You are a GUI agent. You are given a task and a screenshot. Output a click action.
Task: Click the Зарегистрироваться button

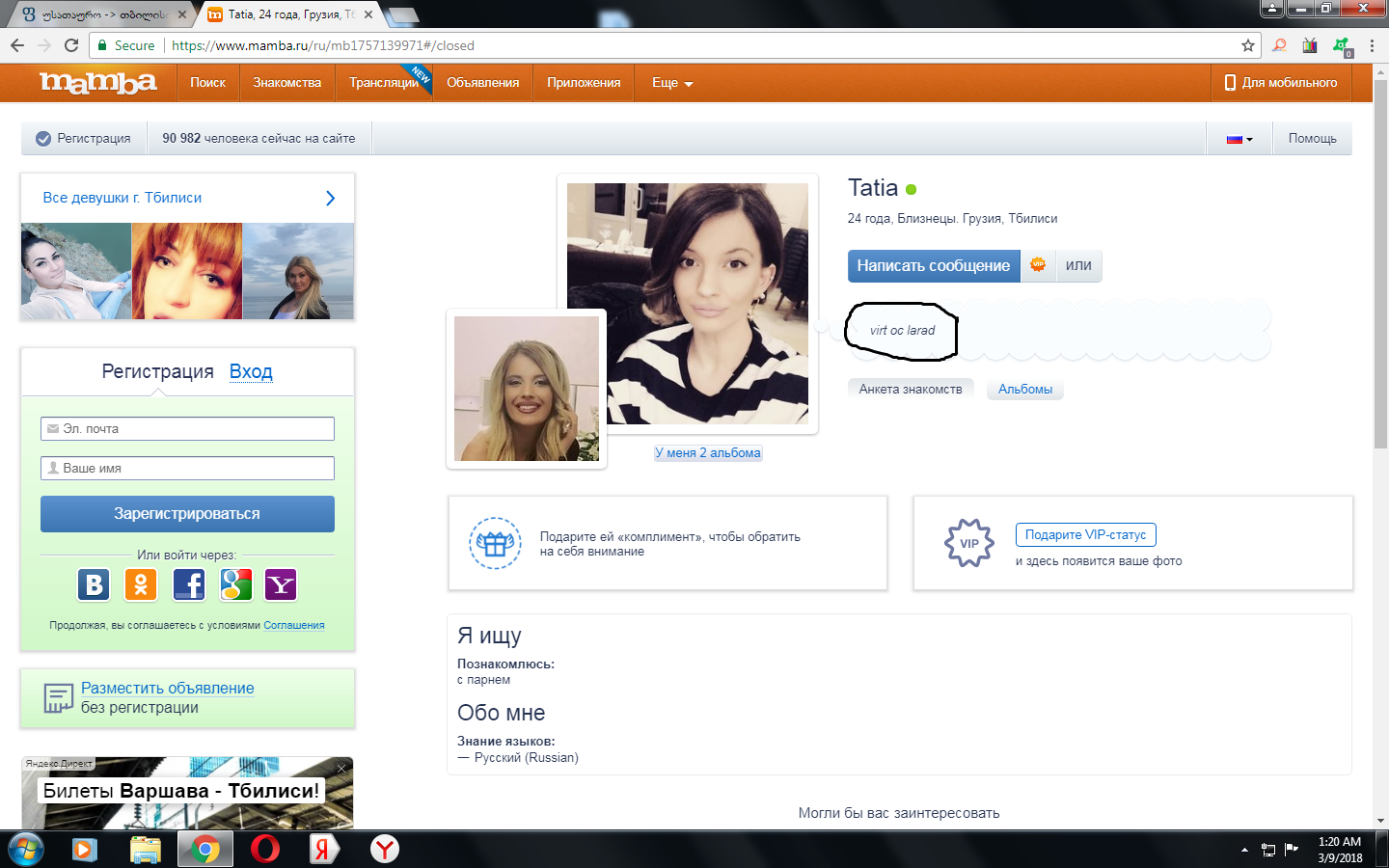pos(187,514)
